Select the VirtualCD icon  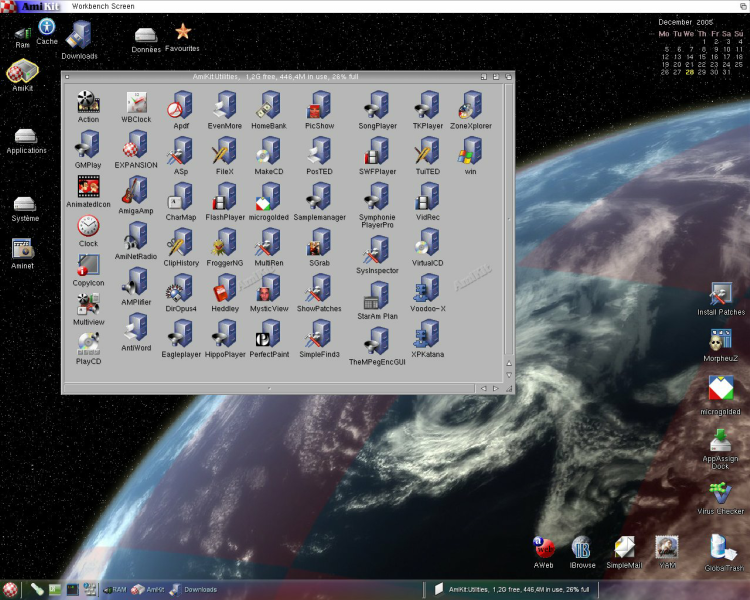(428, 242)
